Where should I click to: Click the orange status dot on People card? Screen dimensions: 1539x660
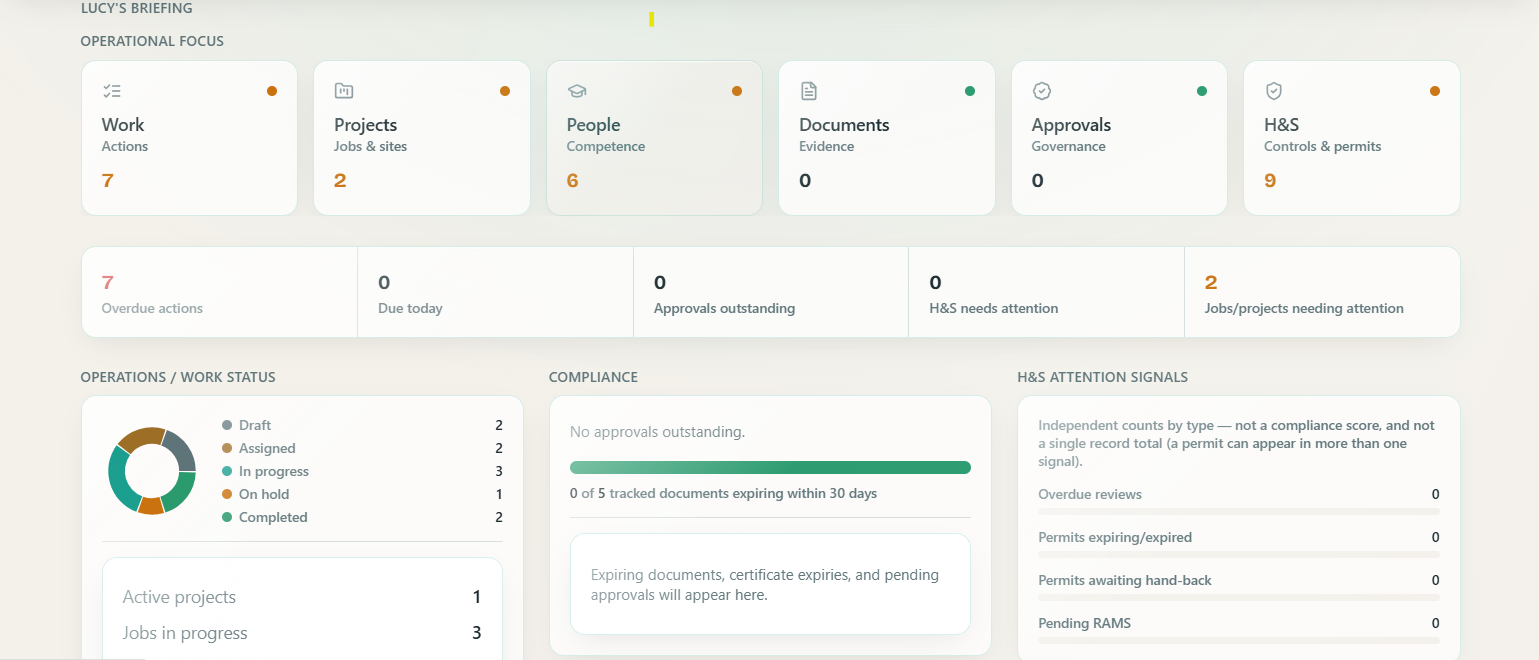pos(737,91)
